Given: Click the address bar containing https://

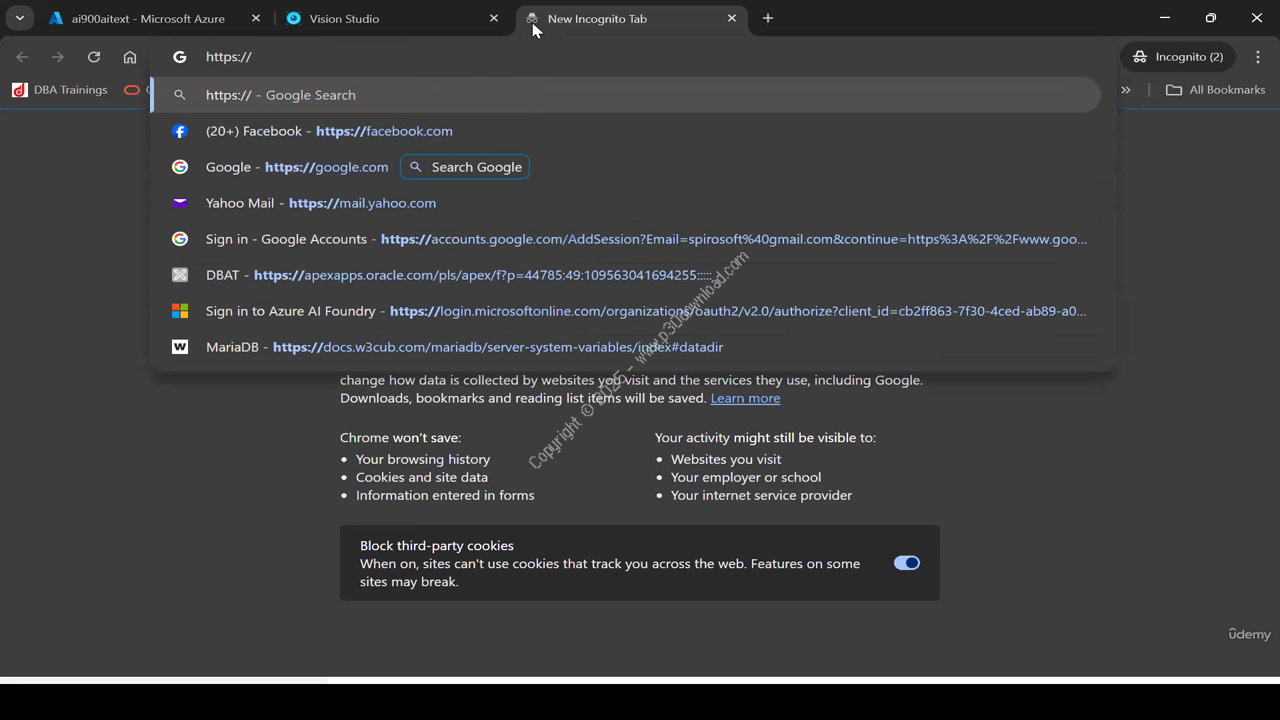Looking at the screenshot, I should click(x=633, y=57).
